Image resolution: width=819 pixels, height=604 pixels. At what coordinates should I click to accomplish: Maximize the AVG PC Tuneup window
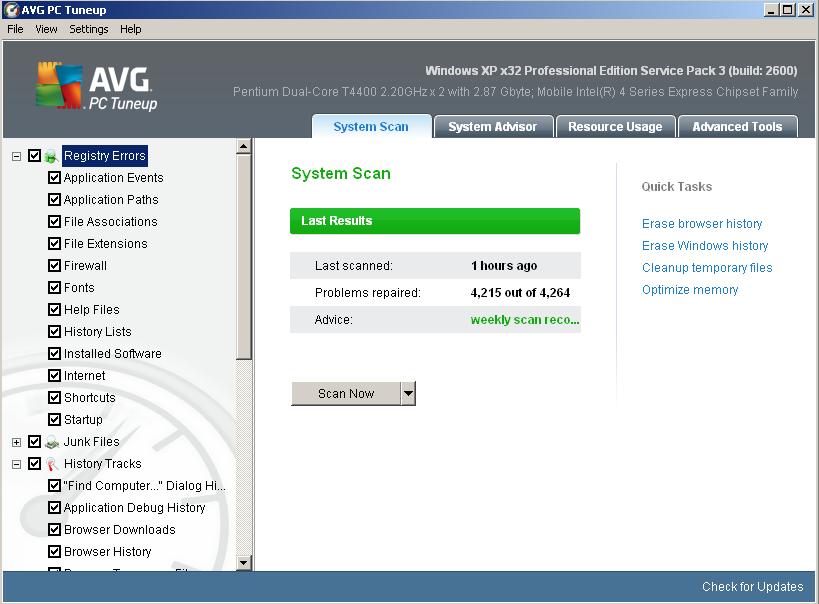pos(788,10)
